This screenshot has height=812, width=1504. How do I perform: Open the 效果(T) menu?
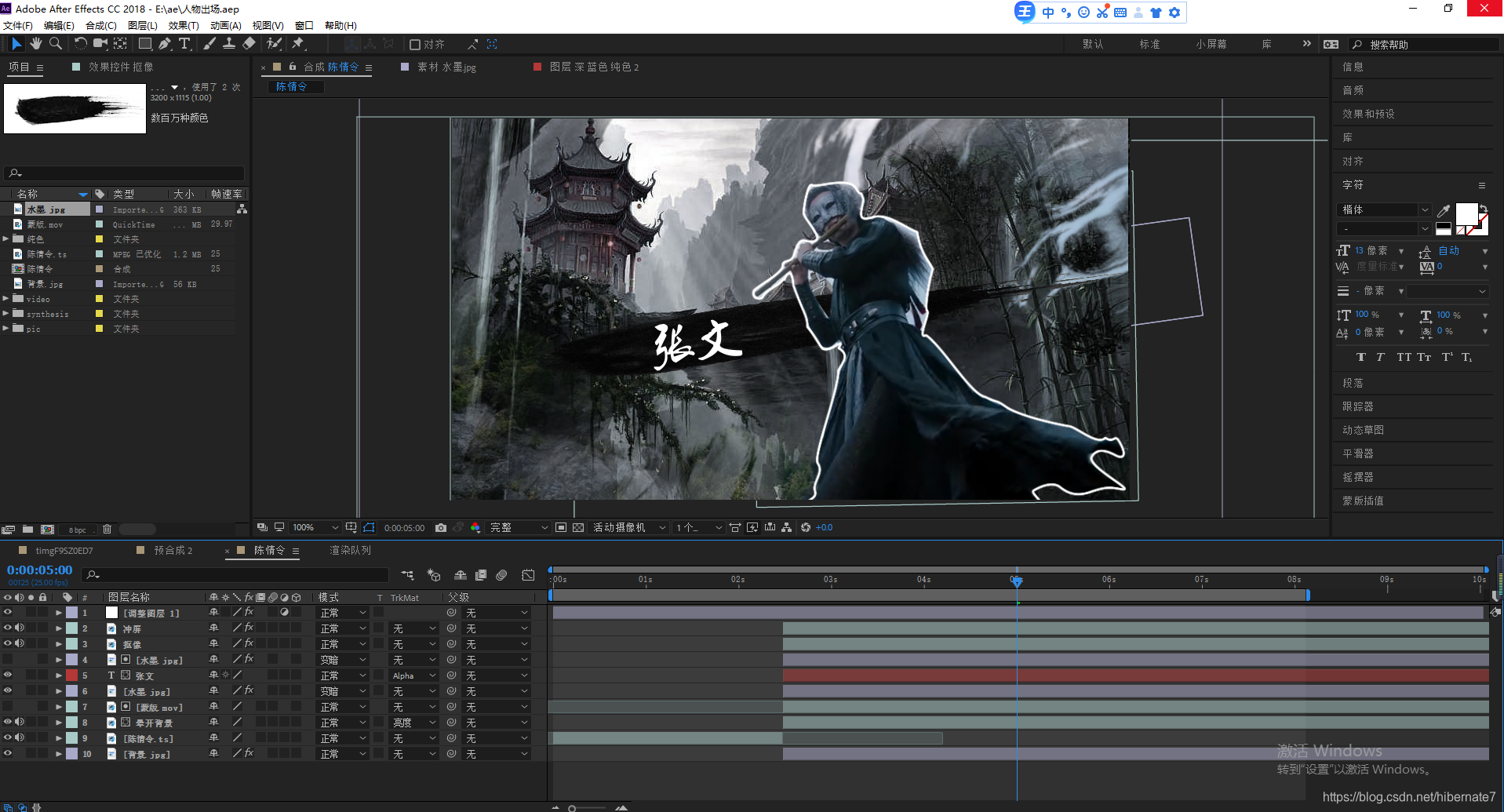[184, 26]
